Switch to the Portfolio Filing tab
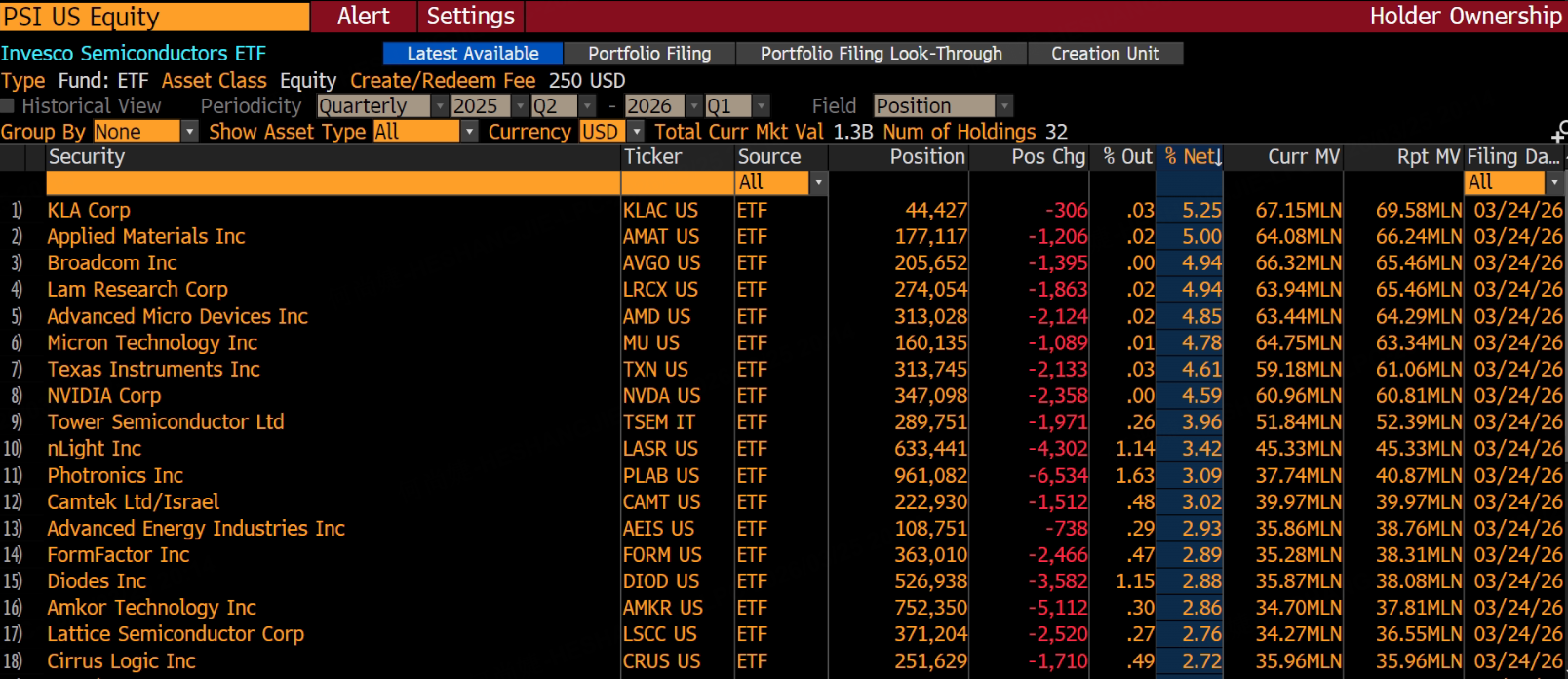The image size is (1568, 679). pyautogui.click(x=649, y=54)
